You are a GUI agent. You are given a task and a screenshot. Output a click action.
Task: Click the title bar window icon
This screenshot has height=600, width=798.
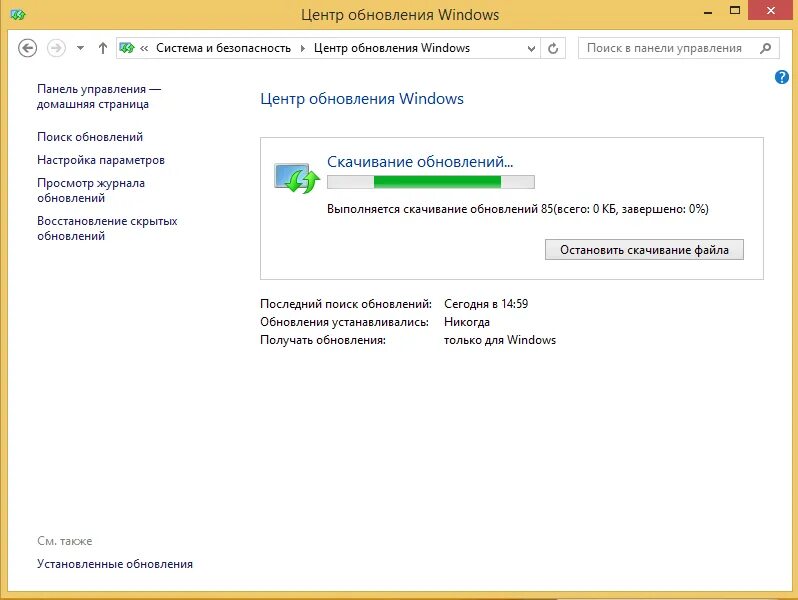18,15
